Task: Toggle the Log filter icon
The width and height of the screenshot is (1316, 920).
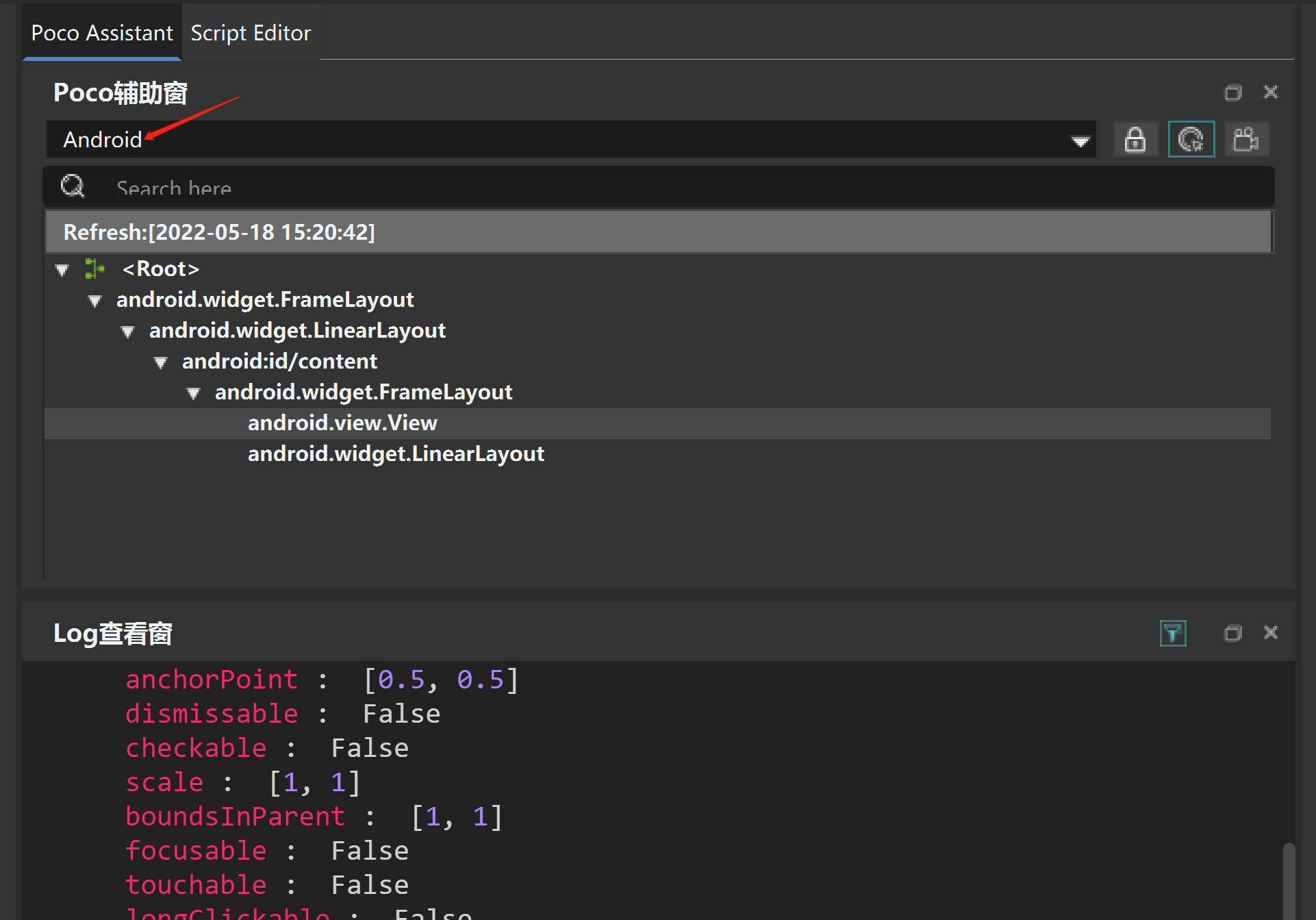Action: point(1172,633)
